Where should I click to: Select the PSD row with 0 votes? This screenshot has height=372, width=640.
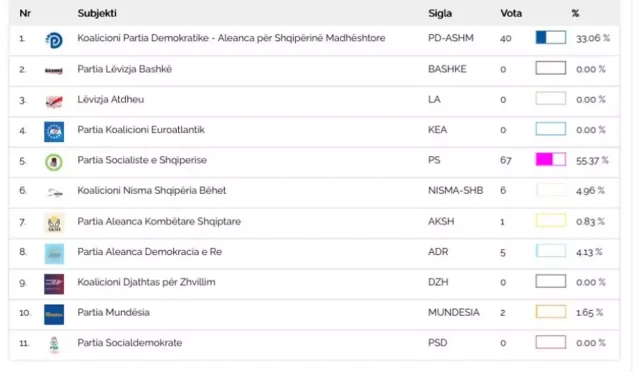click(313, 345)
